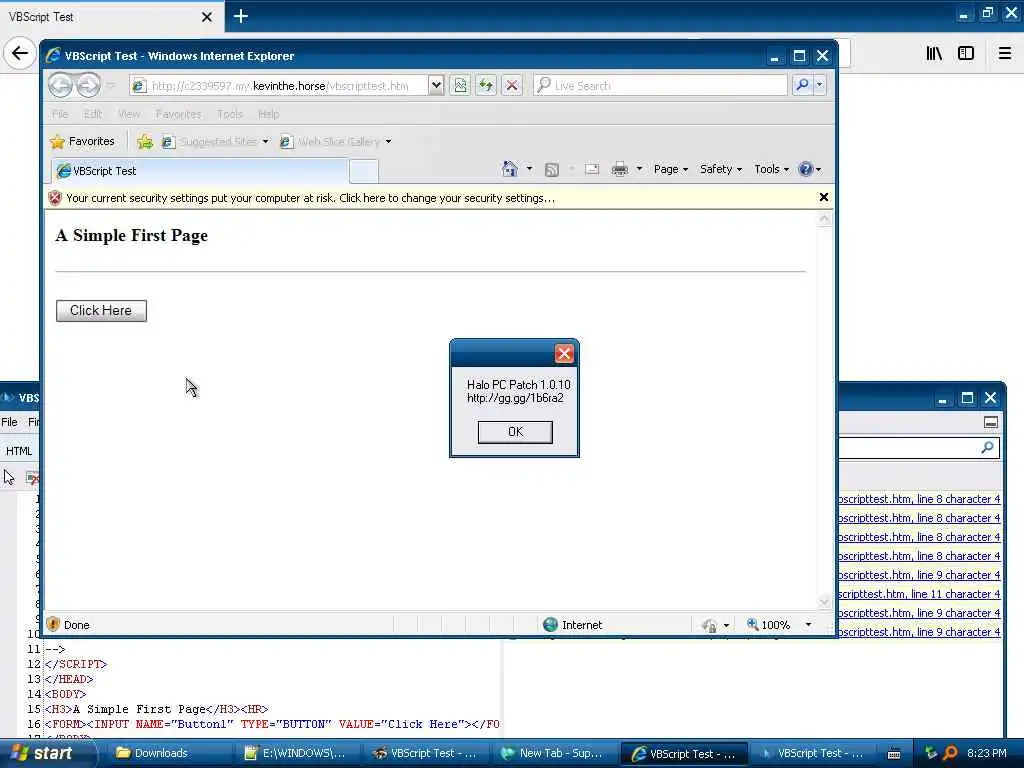Open File menu in developer tools window

[9, 423]
